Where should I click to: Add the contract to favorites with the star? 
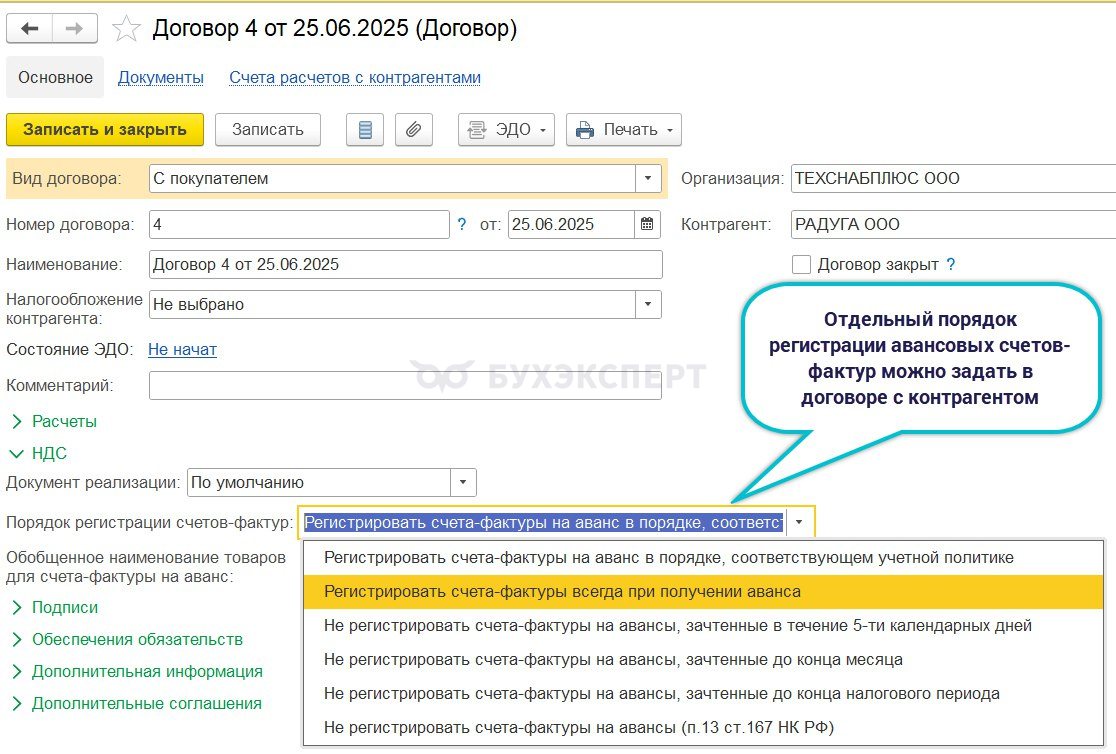click(126, 28)
